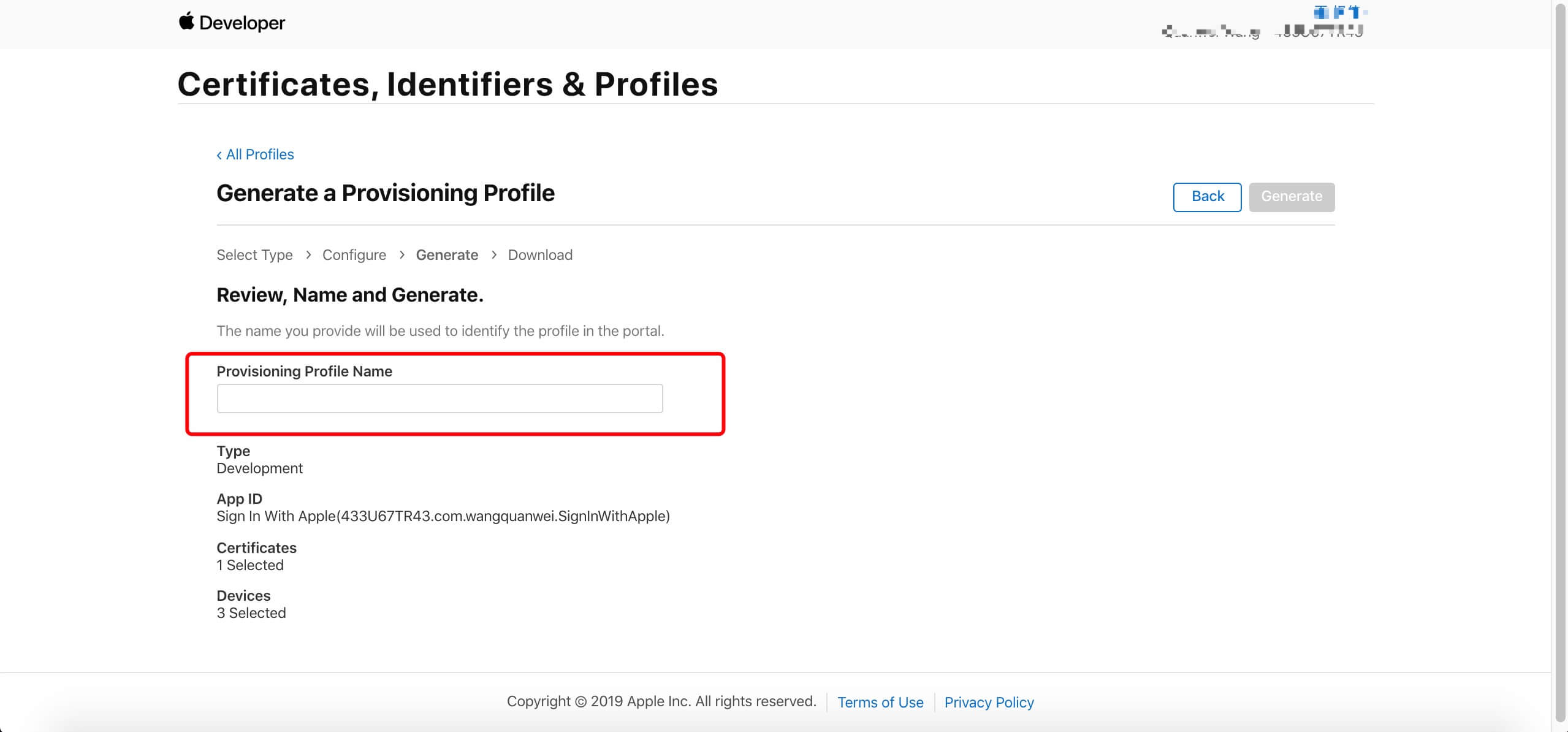
Task: Go back to All Profiles
Action: [x=256, y=154]
